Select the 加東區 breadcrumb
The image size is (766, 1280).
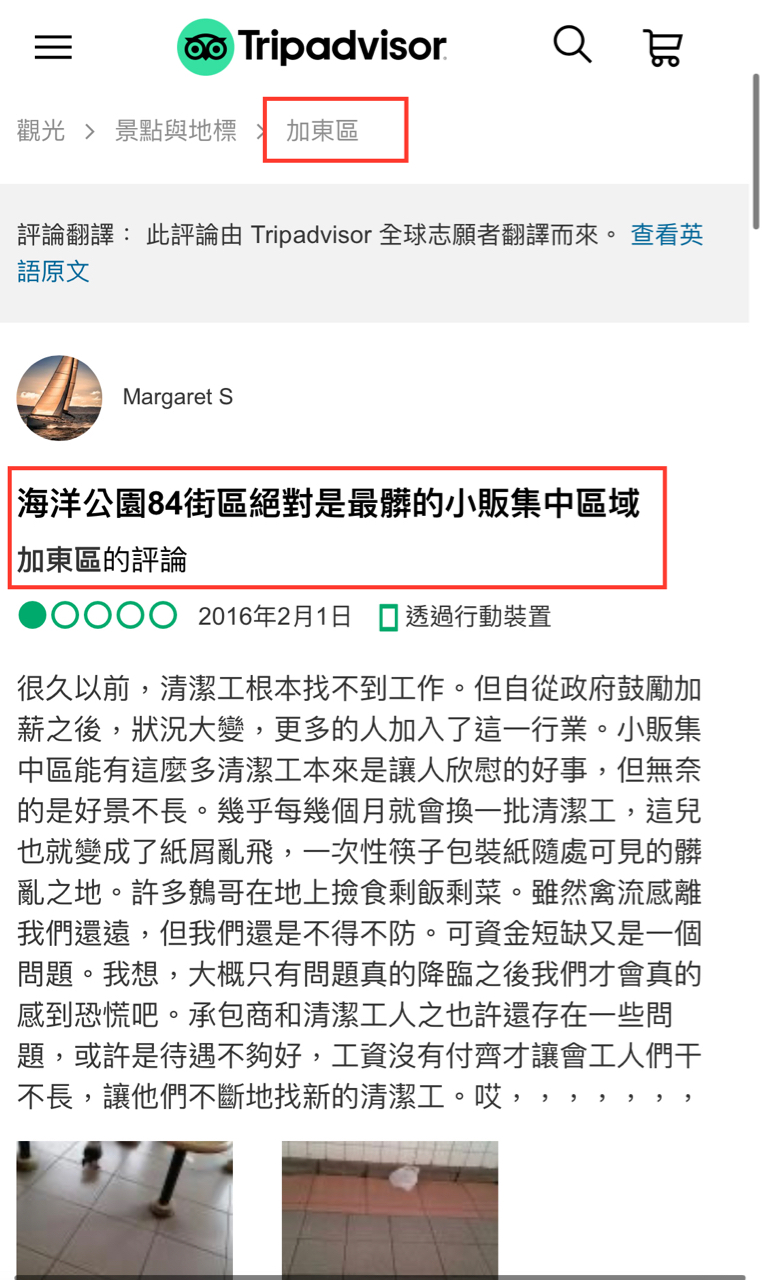click(322, 131)
